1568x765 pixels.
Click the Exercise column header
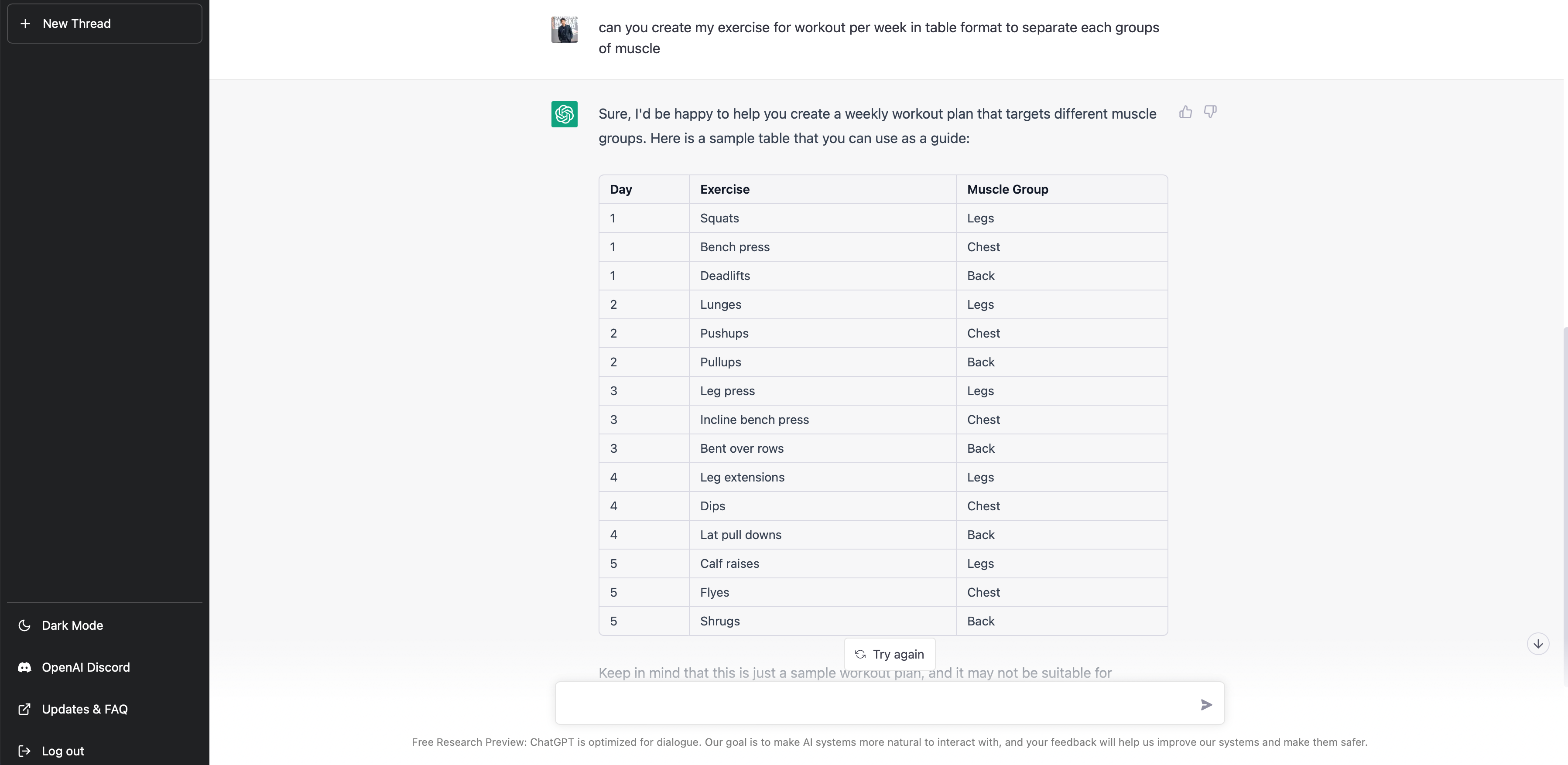click(724, 189)
